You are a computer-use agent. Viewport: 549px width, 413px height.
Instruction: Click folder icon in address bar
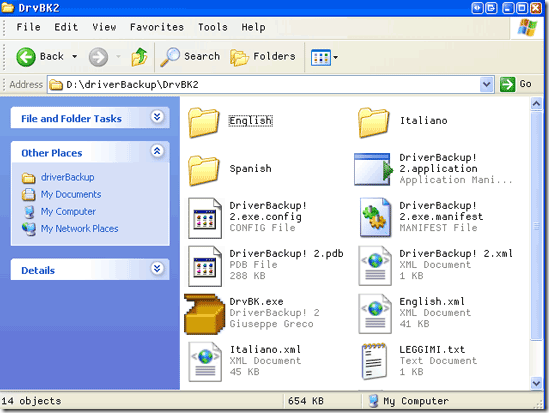pyautogui.click(x=56, y=85)
